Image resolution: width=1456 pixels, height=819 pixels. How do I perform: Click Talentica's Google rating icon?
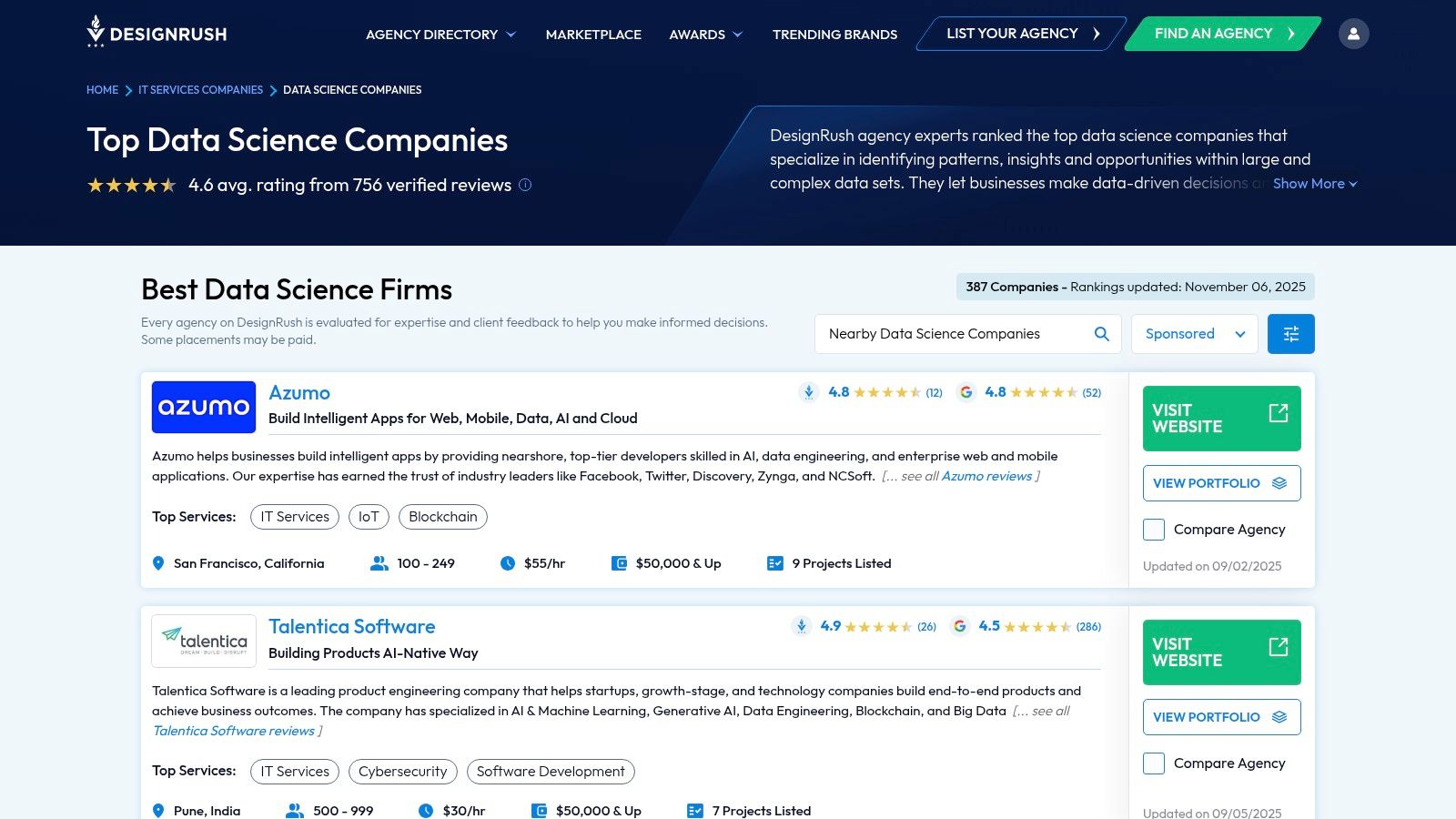960,626
